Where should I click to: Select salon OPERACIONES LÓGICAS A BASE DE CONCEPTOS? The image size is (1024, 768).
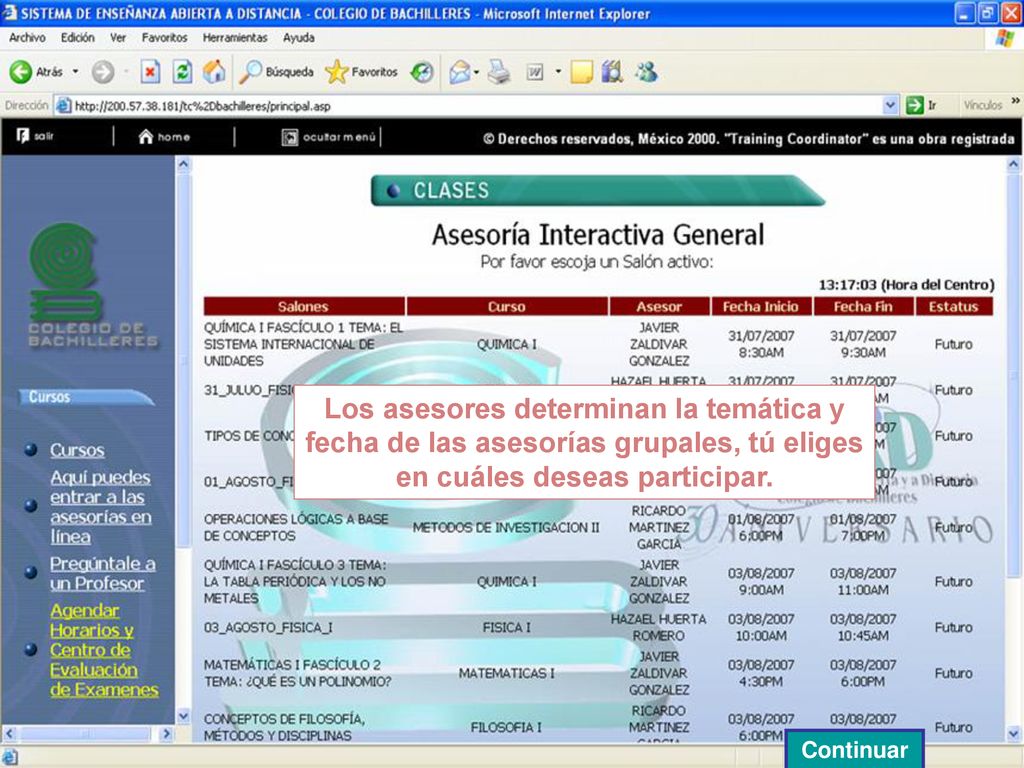(x=296, y=527)
